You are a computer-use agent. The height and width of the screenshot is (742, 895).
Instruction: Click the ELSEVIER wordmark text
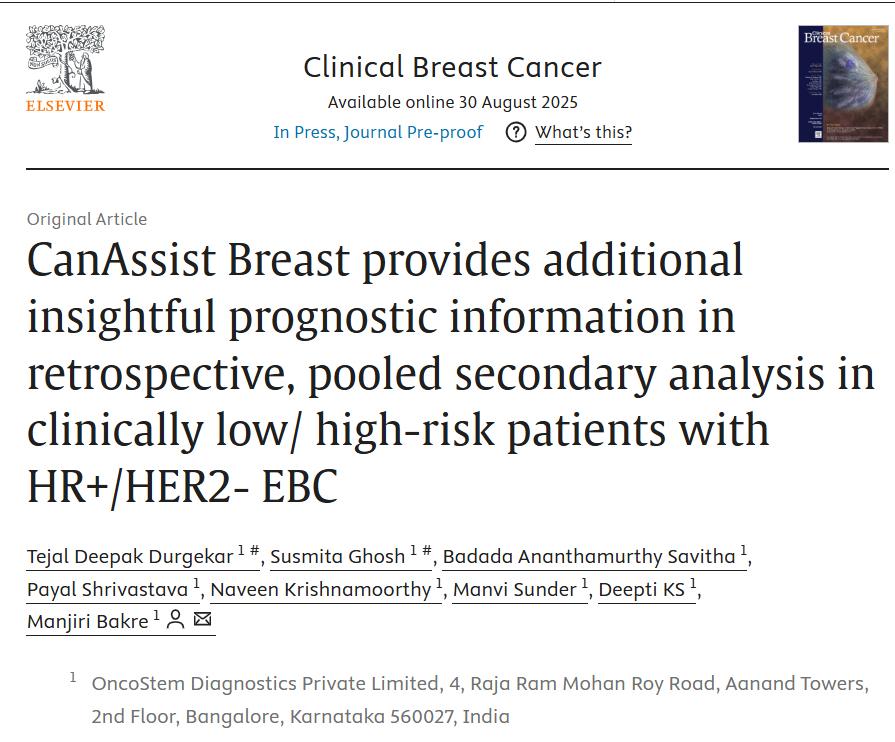(65, 106)
